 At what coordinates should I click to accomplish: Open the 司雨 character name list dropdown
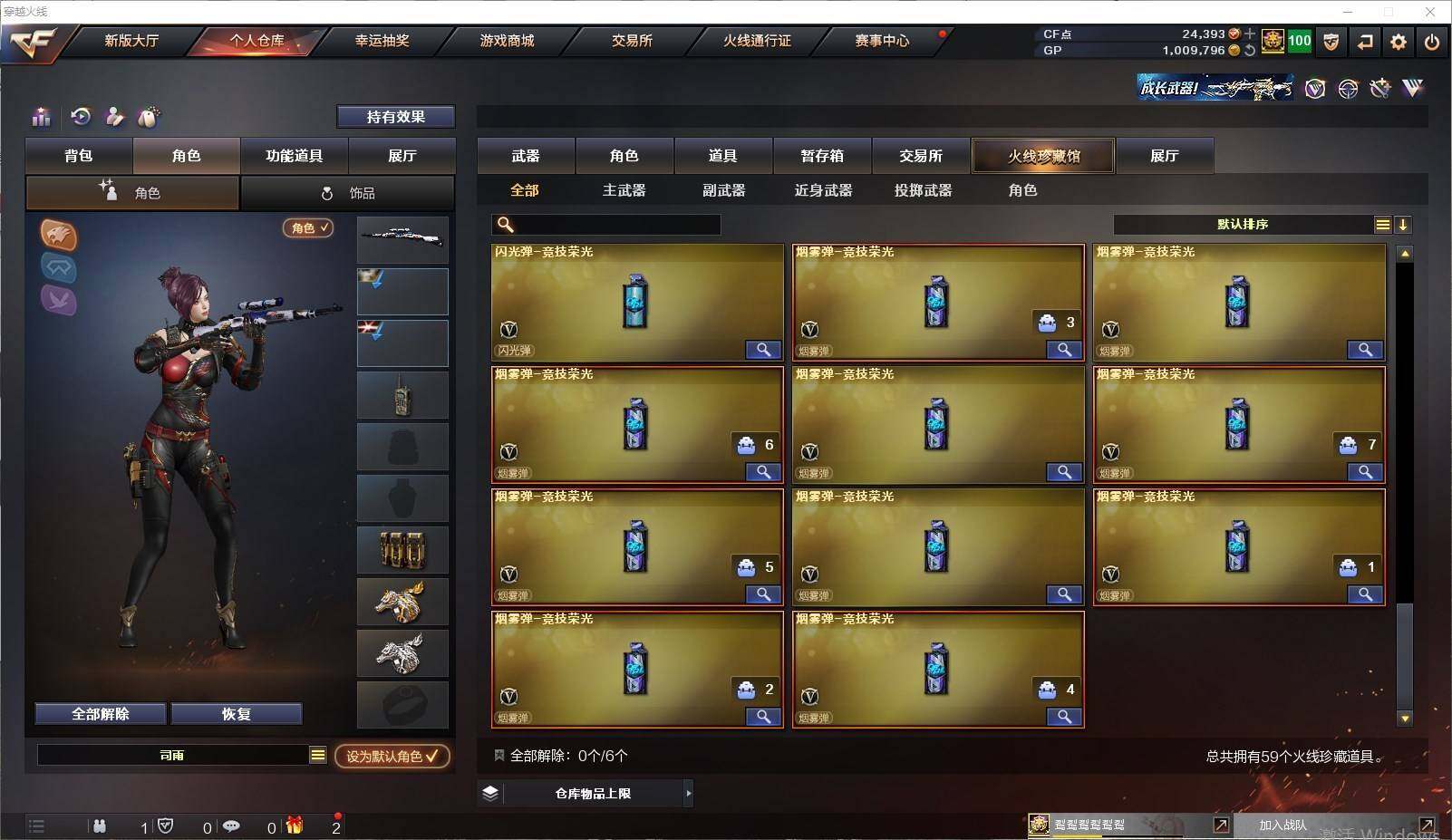coord(318,755)
